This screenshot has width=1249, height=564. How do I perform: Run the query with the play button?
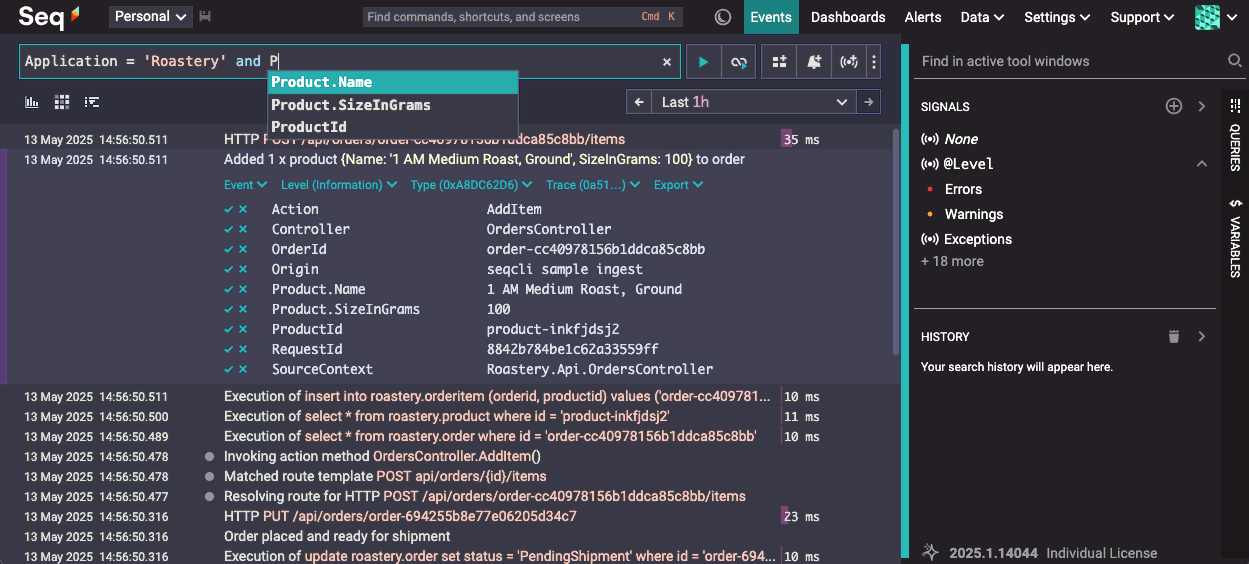703,62
